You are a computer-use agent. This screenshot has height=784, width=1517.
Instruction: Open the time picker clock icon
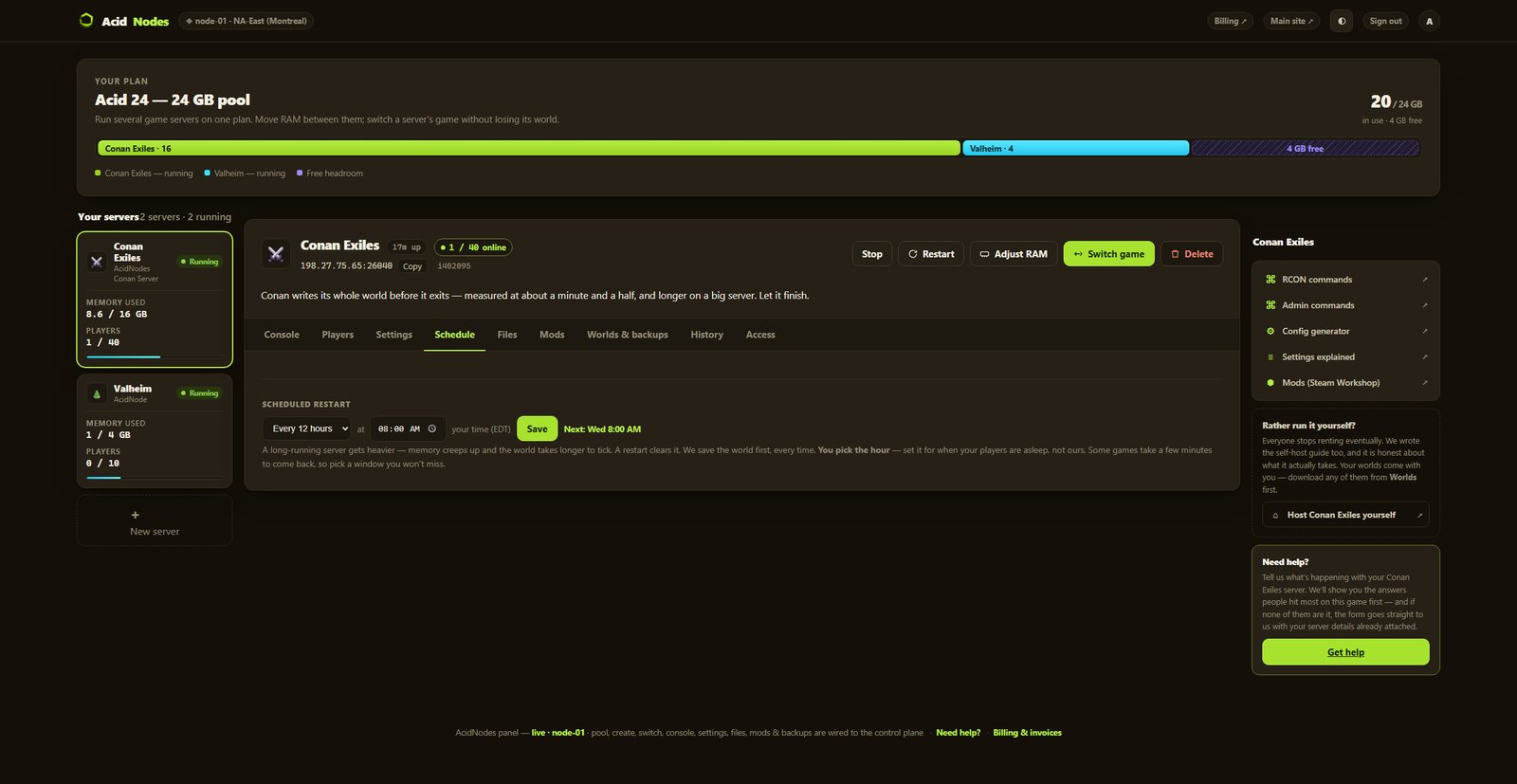pos(432,428)
